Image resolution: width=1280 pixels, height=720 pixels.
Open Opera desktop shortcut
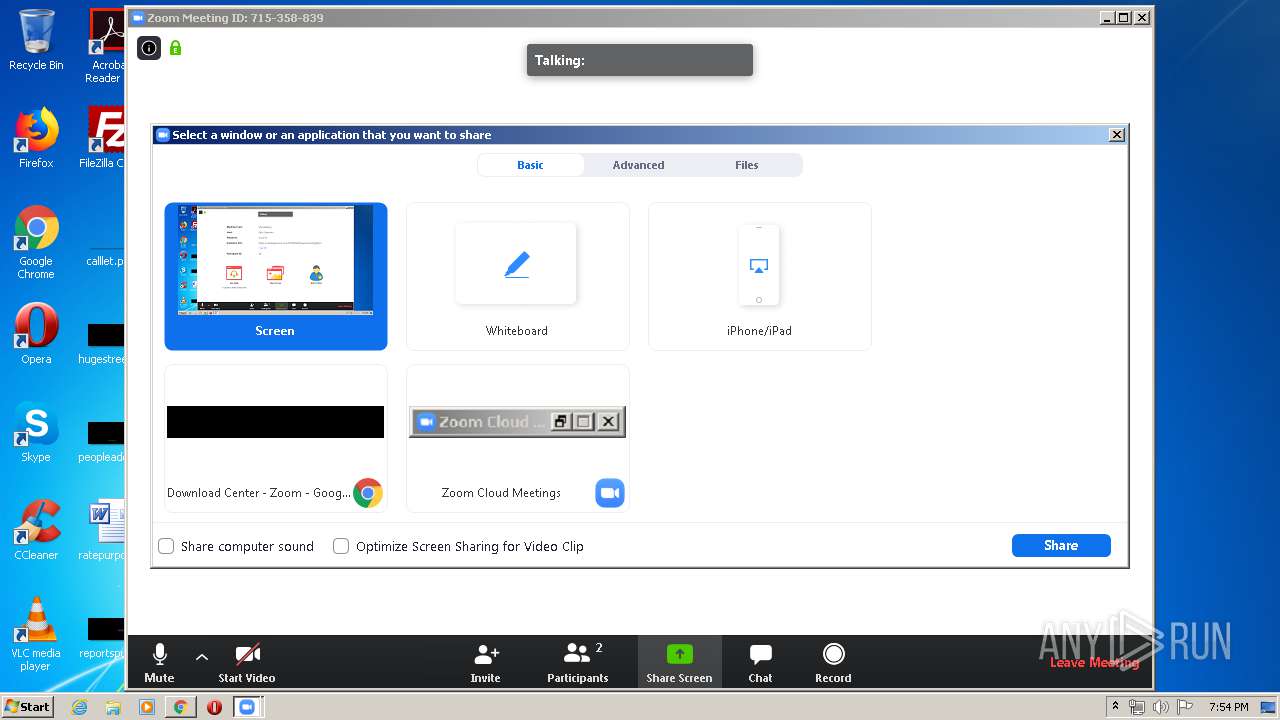pos(36,334)
